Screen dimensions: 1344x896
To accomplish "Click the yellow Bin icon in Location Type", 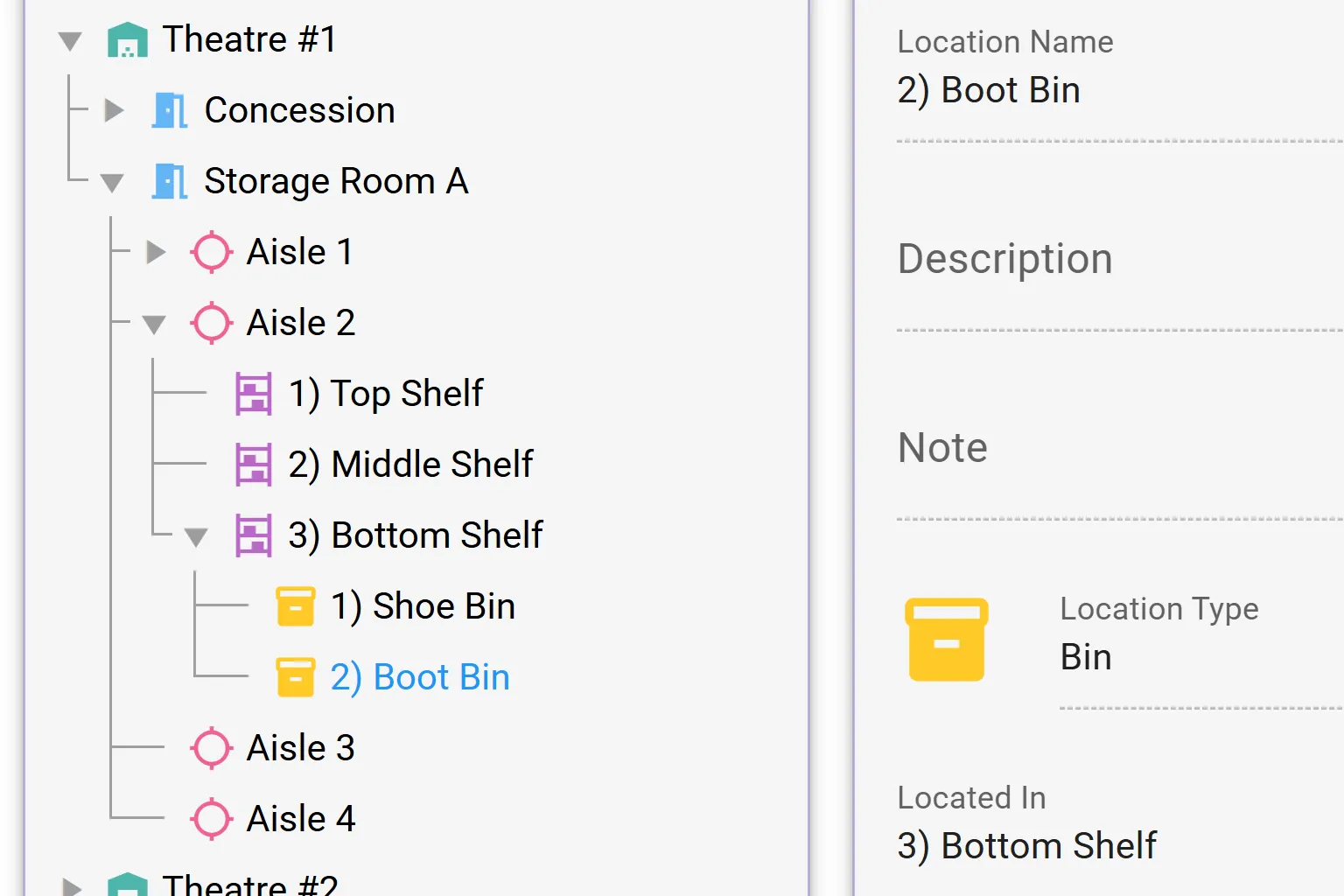I will (x=947, y=640).
